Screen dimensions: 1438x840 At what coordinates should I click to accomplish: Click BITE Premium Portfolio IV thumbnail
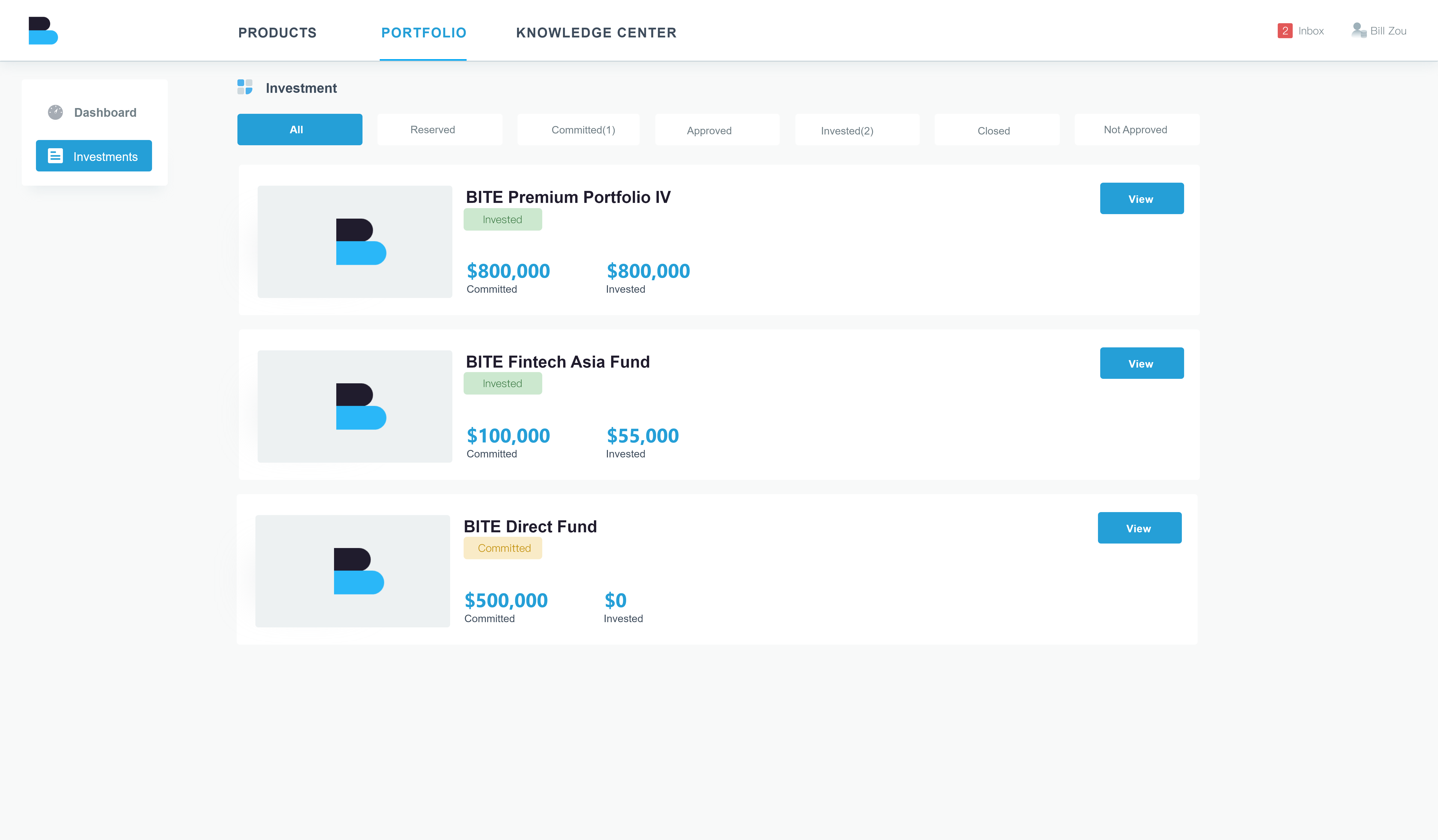coord(355,242)
